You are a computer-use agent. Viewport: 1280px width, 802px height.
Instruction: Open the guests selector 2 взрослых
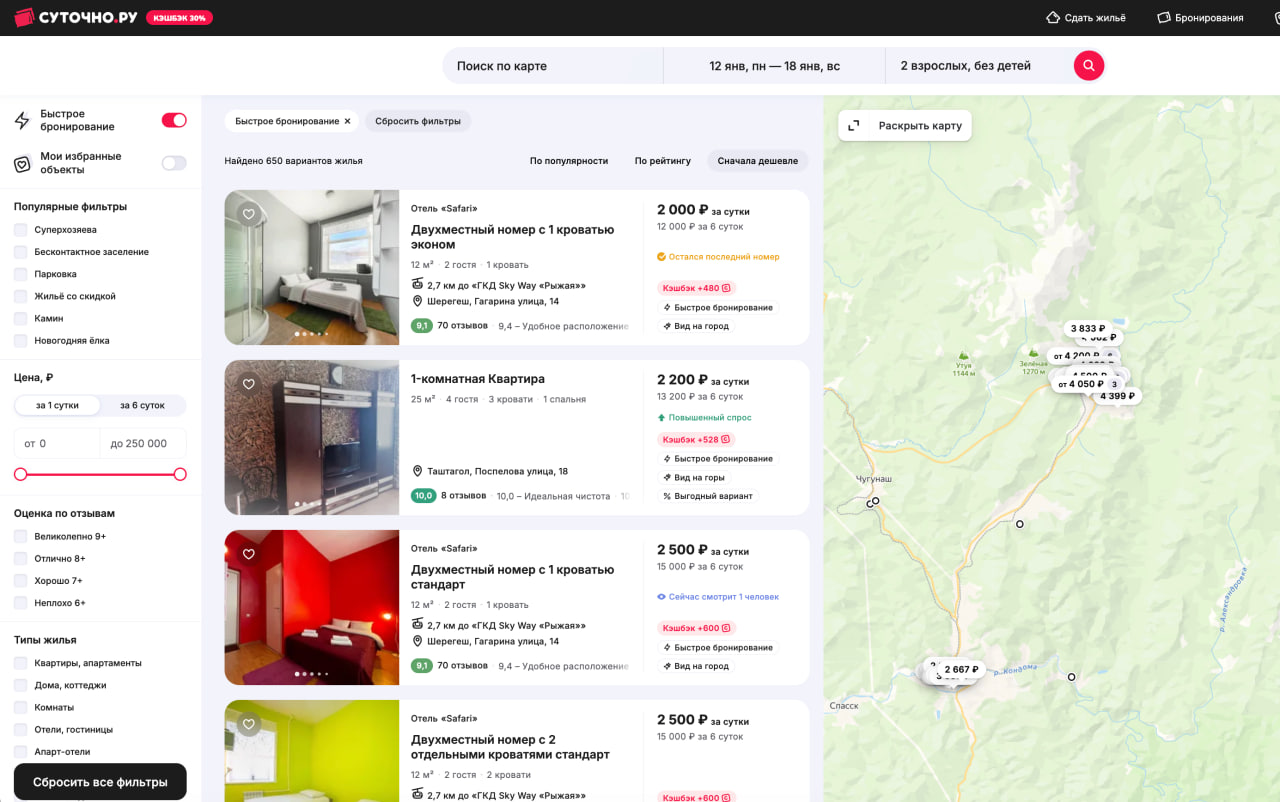pyautogui.click(x=965, y=66)
